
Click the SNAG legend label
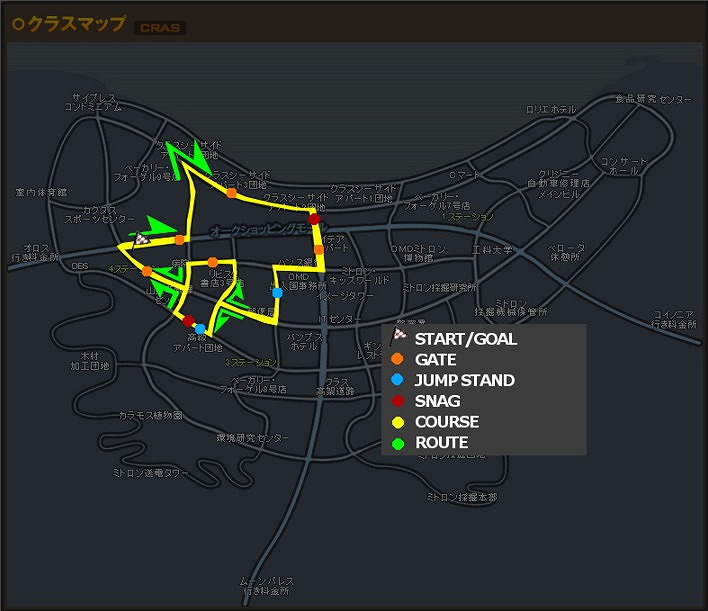pos(438,401)
